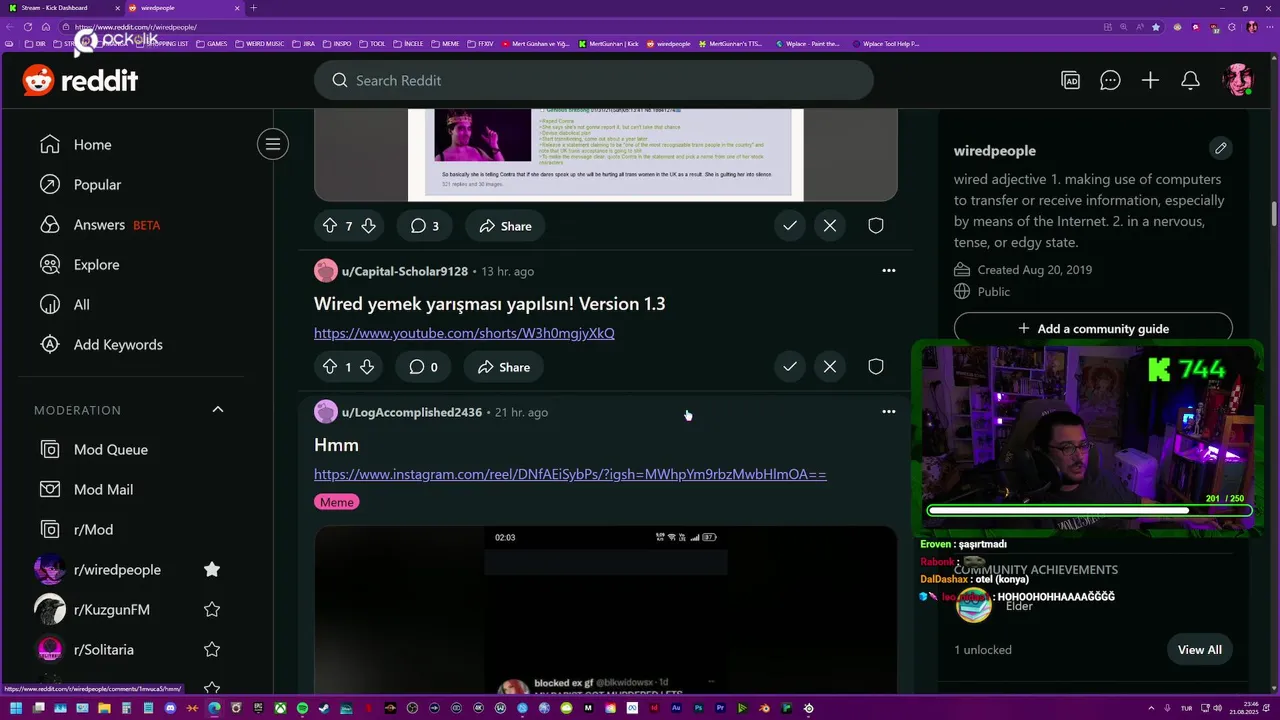Image resolution: width=1280 pixels, height=720 pixels.
Task: Open a new browser tab
Action: (x=253, y=8)
